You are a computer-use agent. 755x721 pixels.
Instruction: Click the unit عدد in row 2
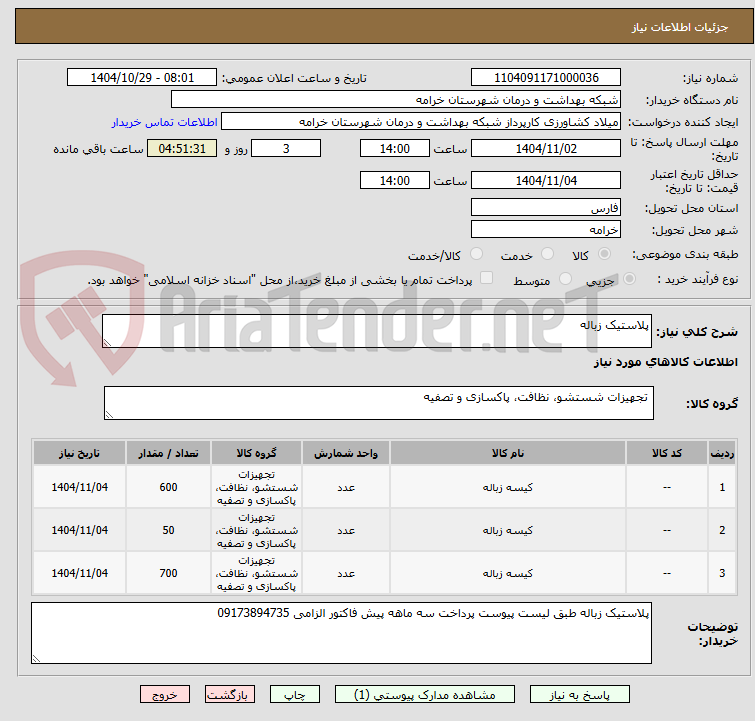pos(346,530)
